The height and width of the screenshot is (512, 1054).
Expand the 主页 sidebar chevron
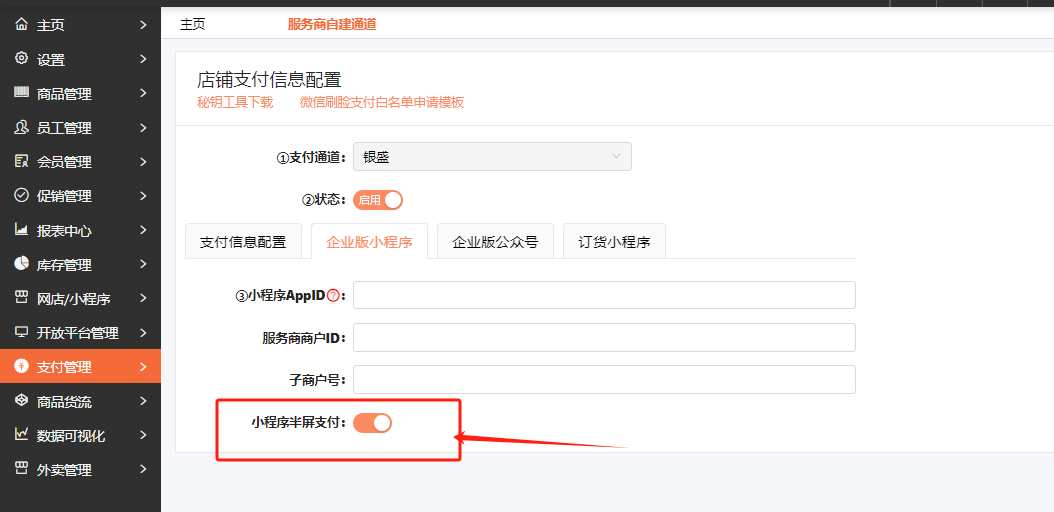(143, 25)
